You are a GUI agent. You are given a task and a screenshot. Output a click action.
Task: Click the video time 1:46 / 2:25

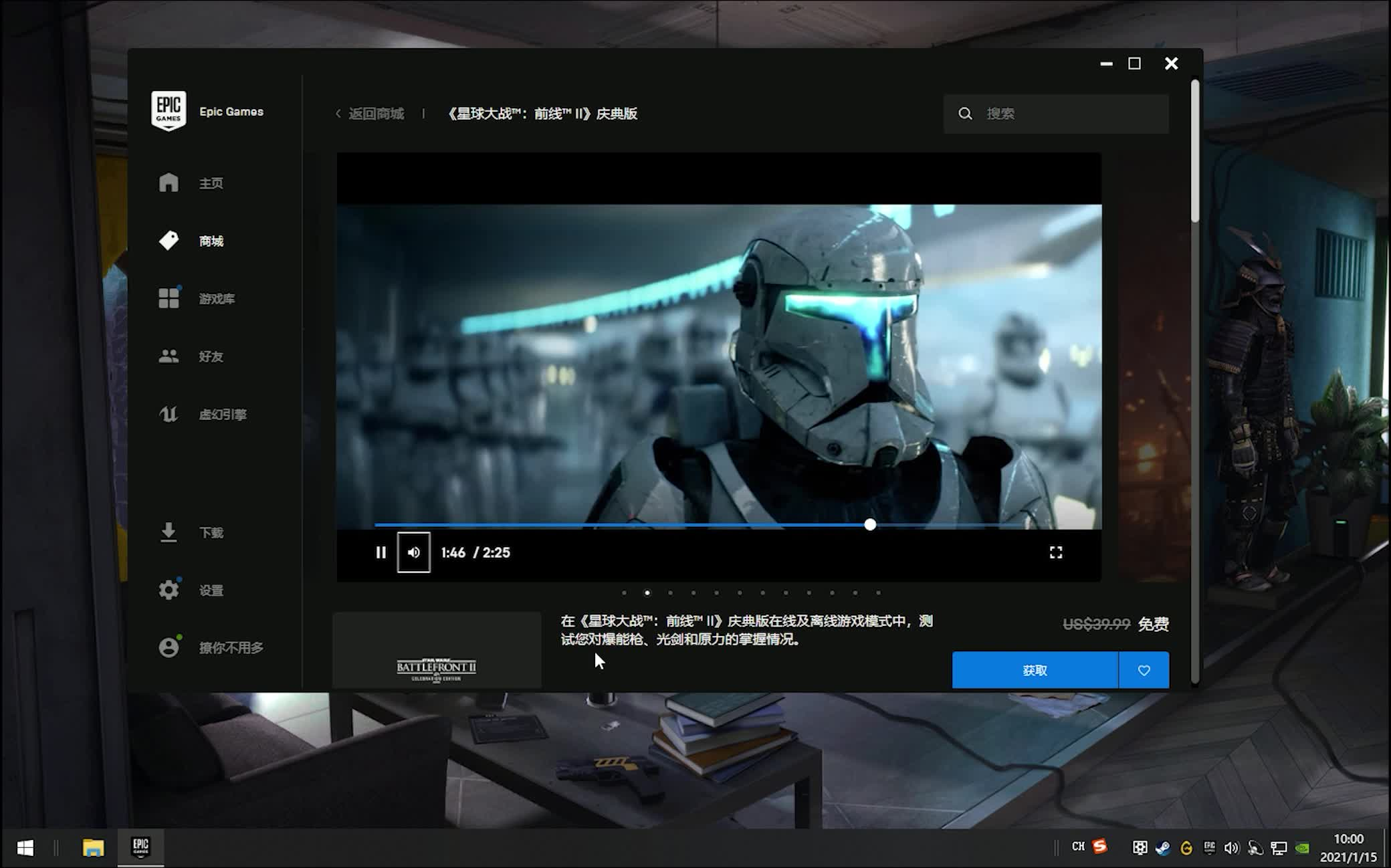tap(475, 552)
